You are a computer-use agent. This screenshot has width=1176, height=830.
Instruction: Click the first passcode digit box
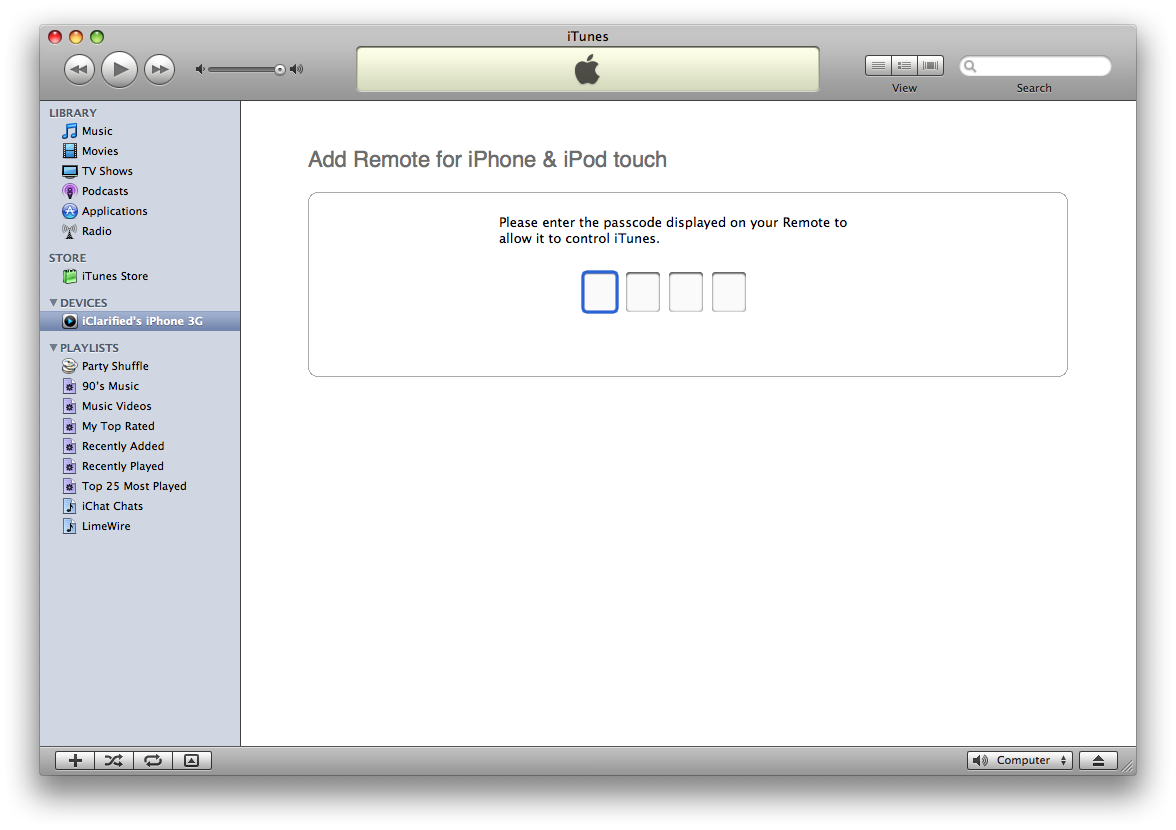(x=600, y=292)
